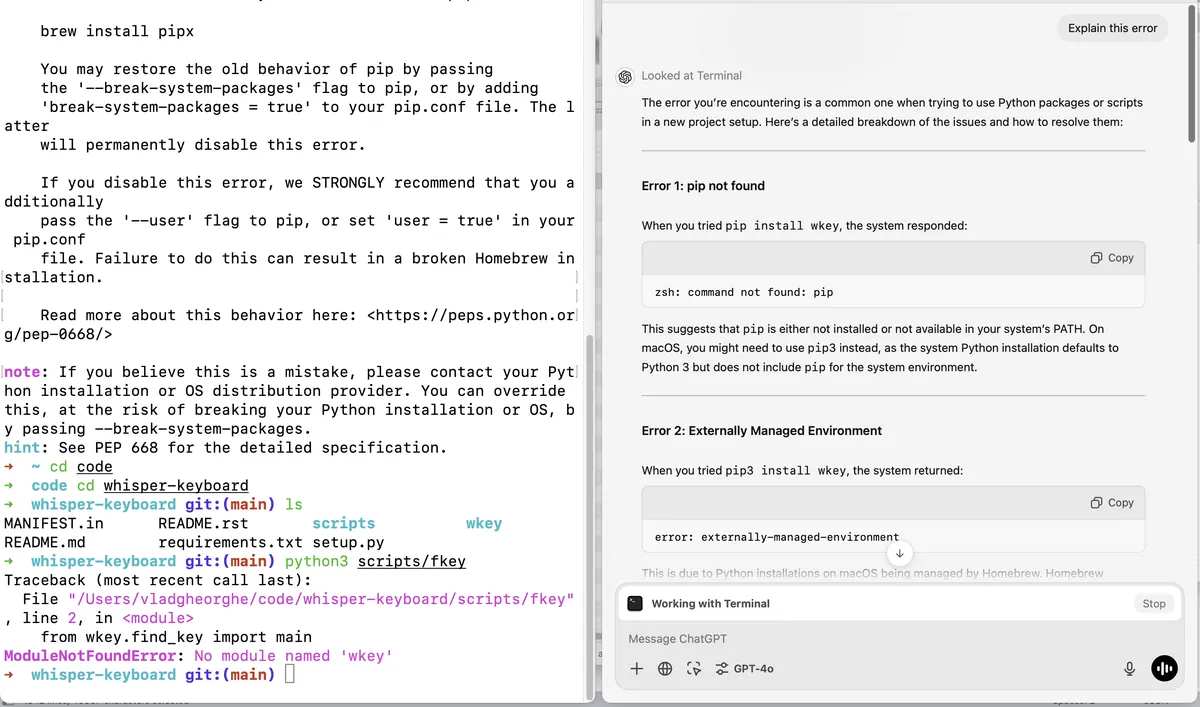Click the Terminal cursor at the prompt
Screen dimensions: 1200x707
[x=290, y=675]
